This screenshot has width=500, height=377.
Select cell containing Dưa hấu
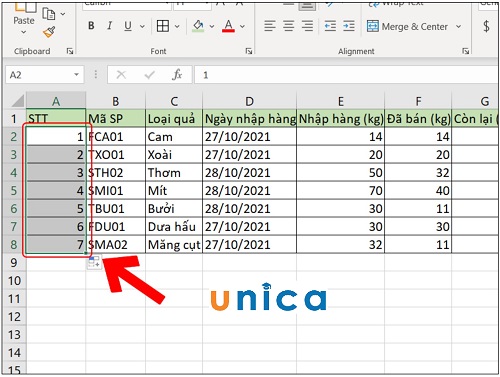174,226
